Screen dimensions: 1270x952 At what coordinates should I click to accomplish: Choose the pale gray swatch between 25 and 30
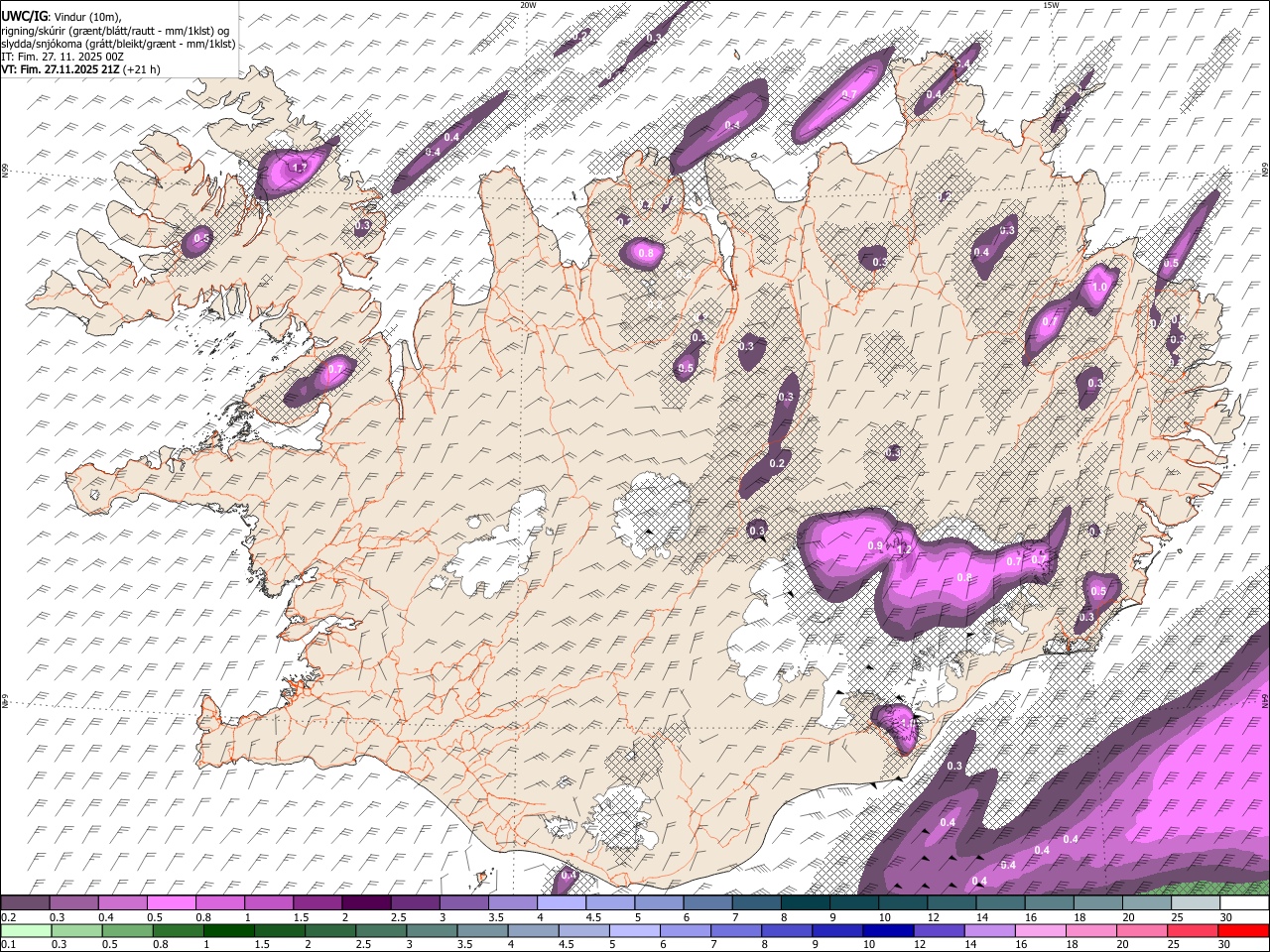[1195, 902]
